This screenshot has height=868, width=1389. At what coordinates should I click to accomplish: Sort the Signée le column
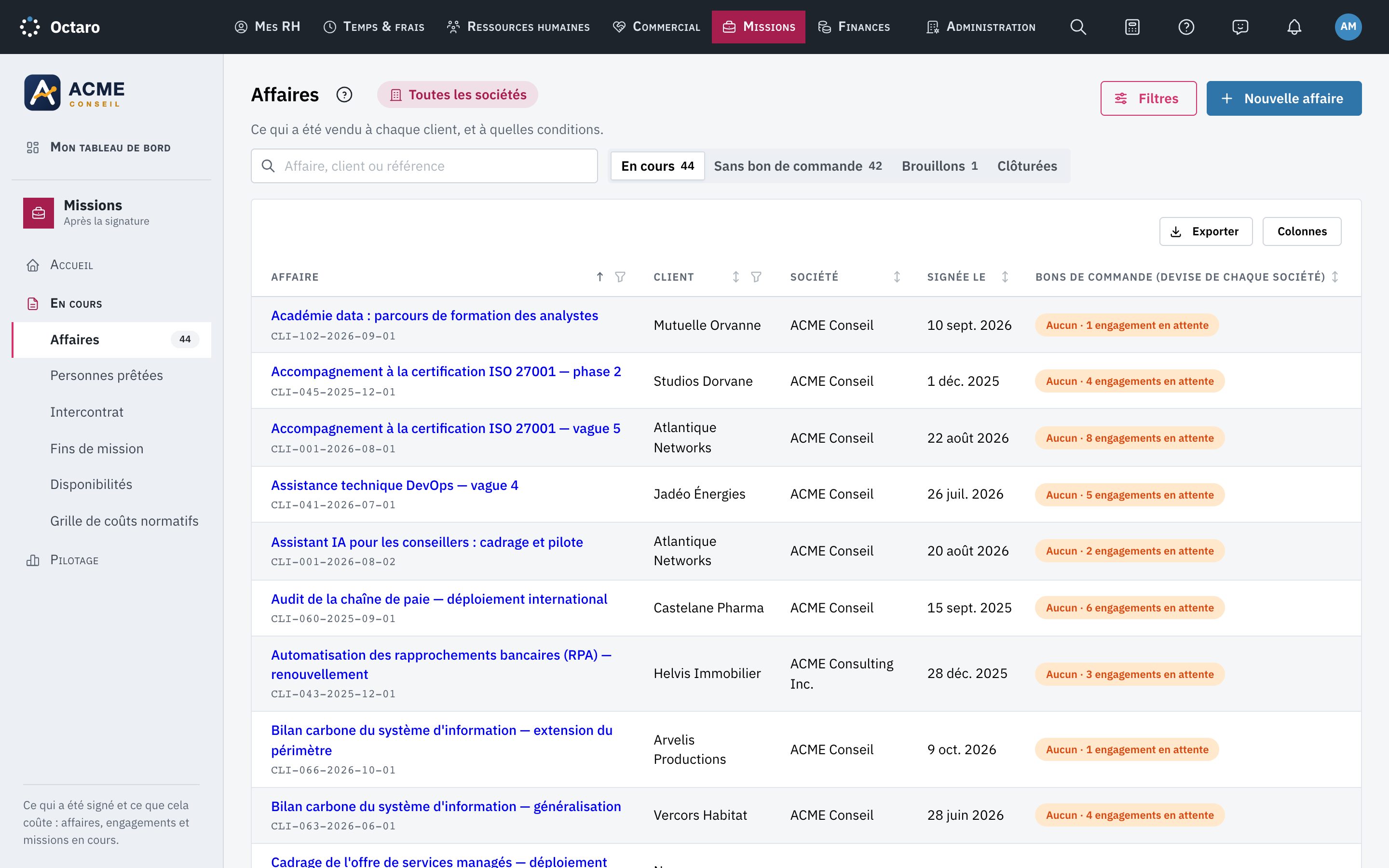pyautogui.click(x=1005, y=277)
